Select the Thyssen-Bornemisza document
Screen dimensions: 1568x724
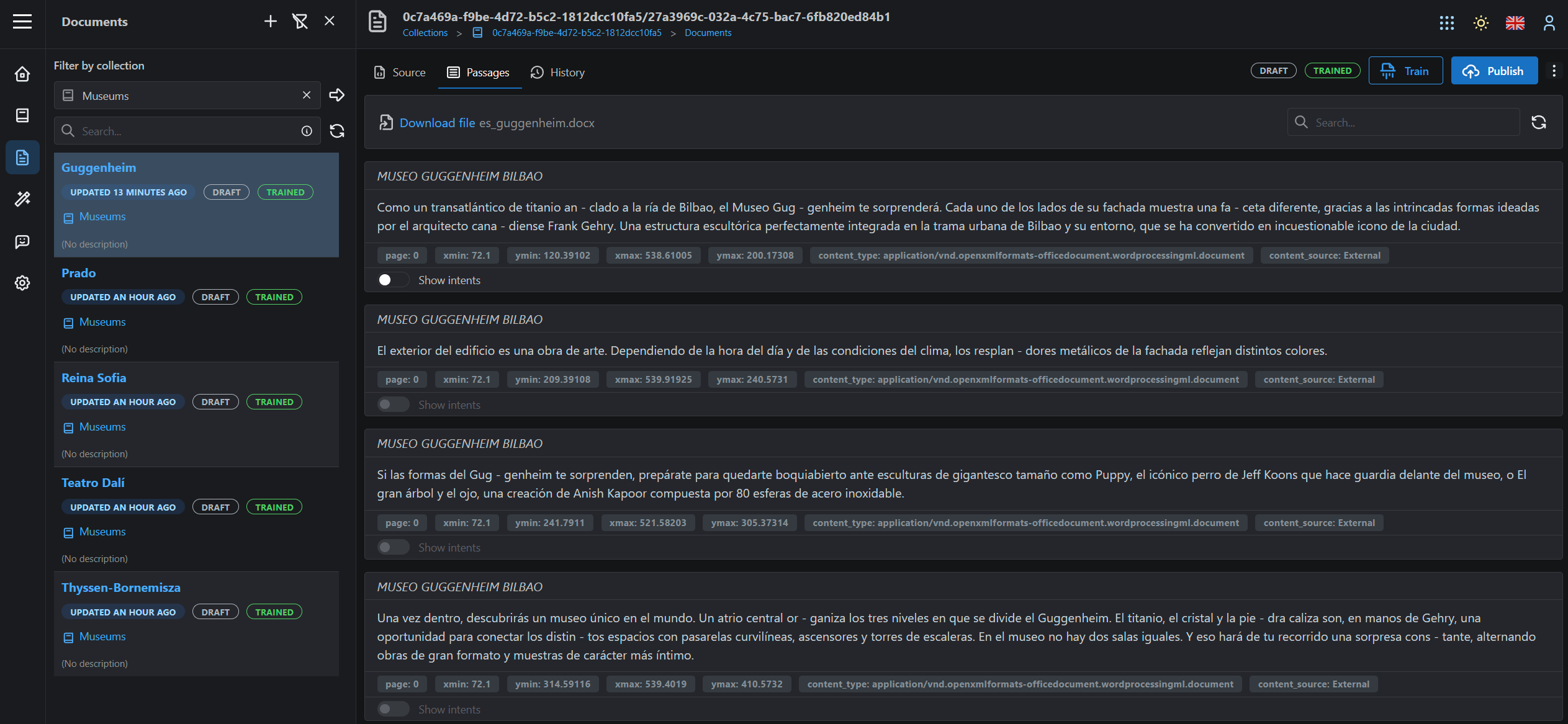click(x=196, y=625)
